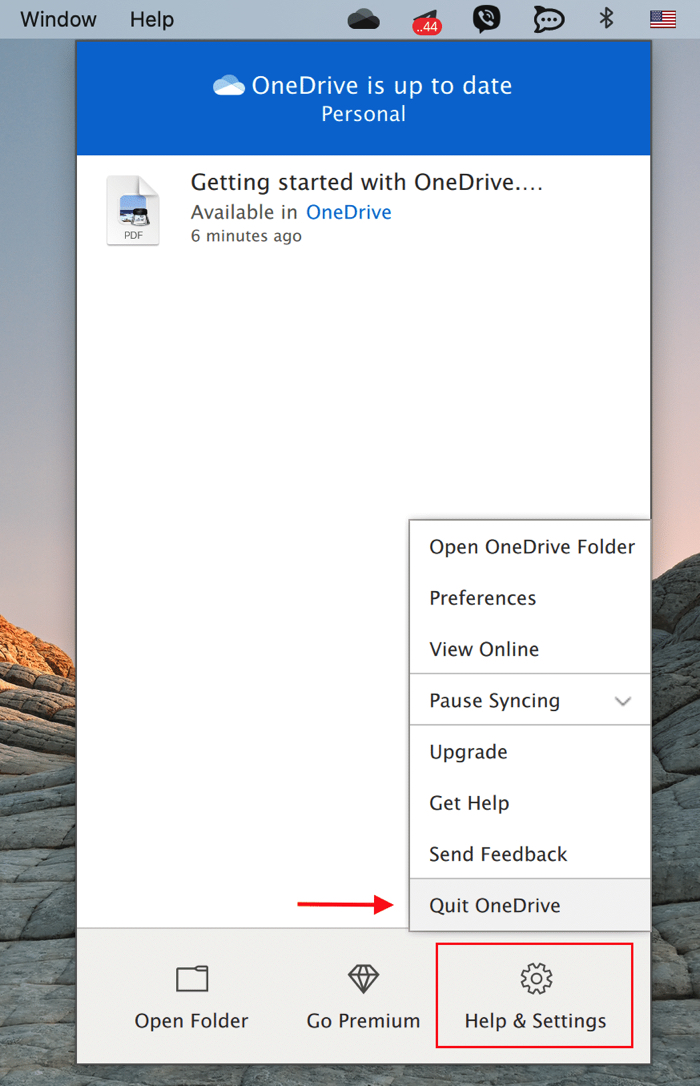700x1086 pixels.
Task: Expand the Pause Syncing chevron
Action: click(623, 701)
